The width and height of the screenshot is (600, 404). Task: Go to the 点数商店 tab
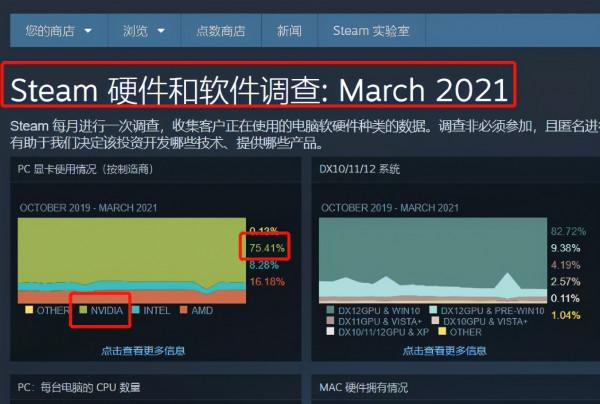[221, 31]
